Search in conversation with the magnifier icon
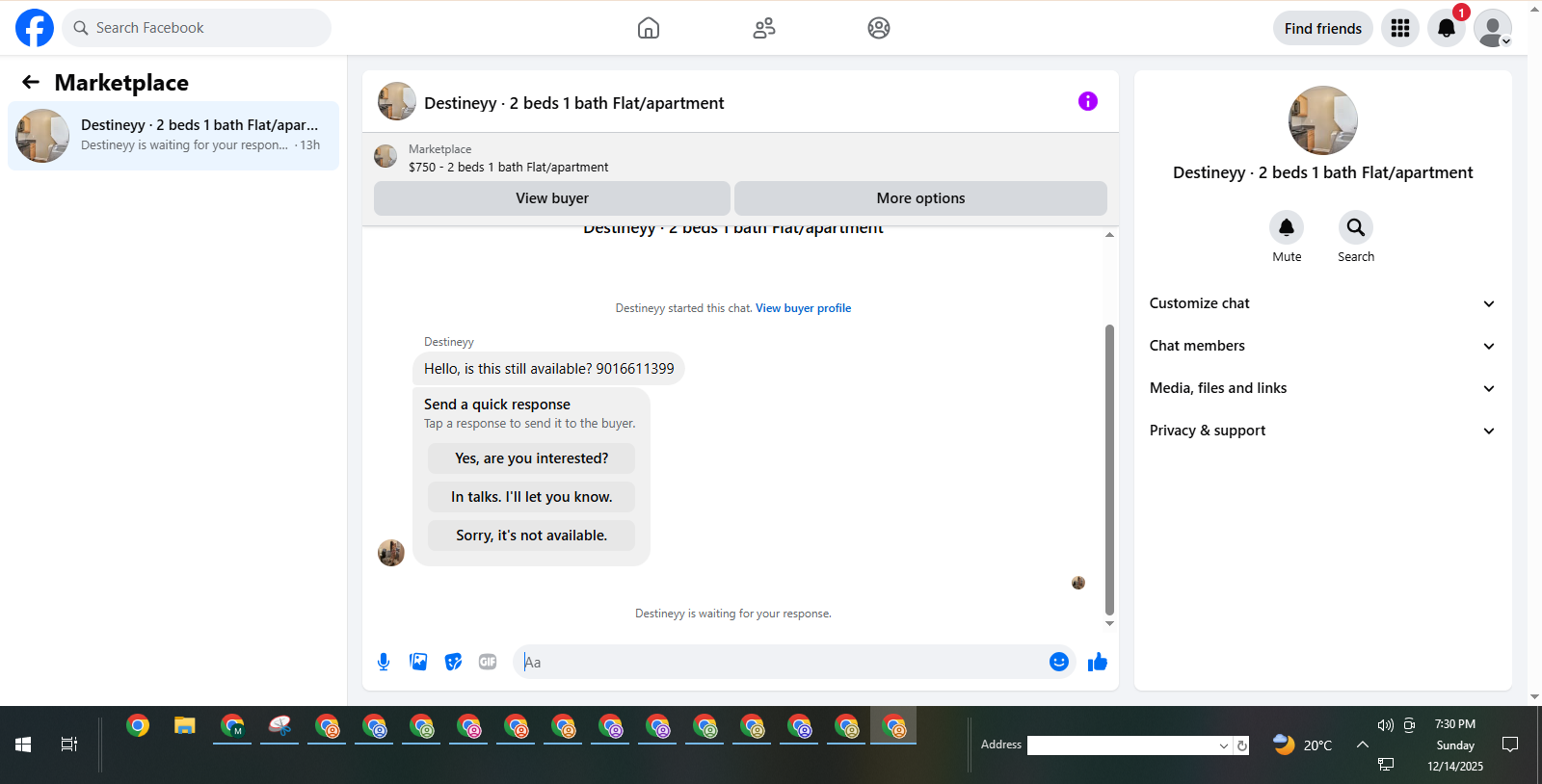The width and height of the screenshot is (1542, 784). (1356, 227)
